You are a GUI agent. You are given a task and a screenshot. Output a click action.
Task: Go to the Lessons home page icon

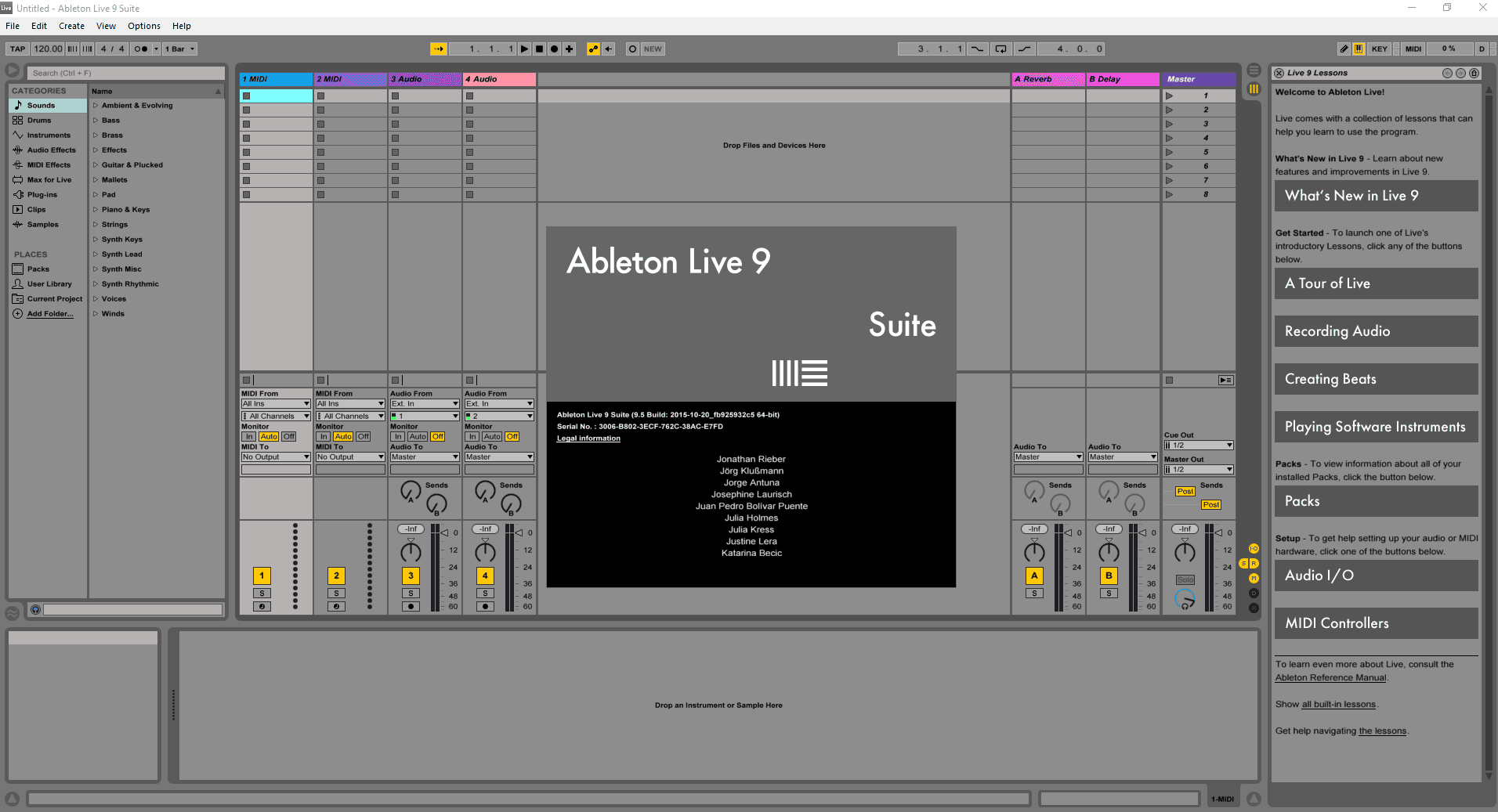tap(1474, 73)
